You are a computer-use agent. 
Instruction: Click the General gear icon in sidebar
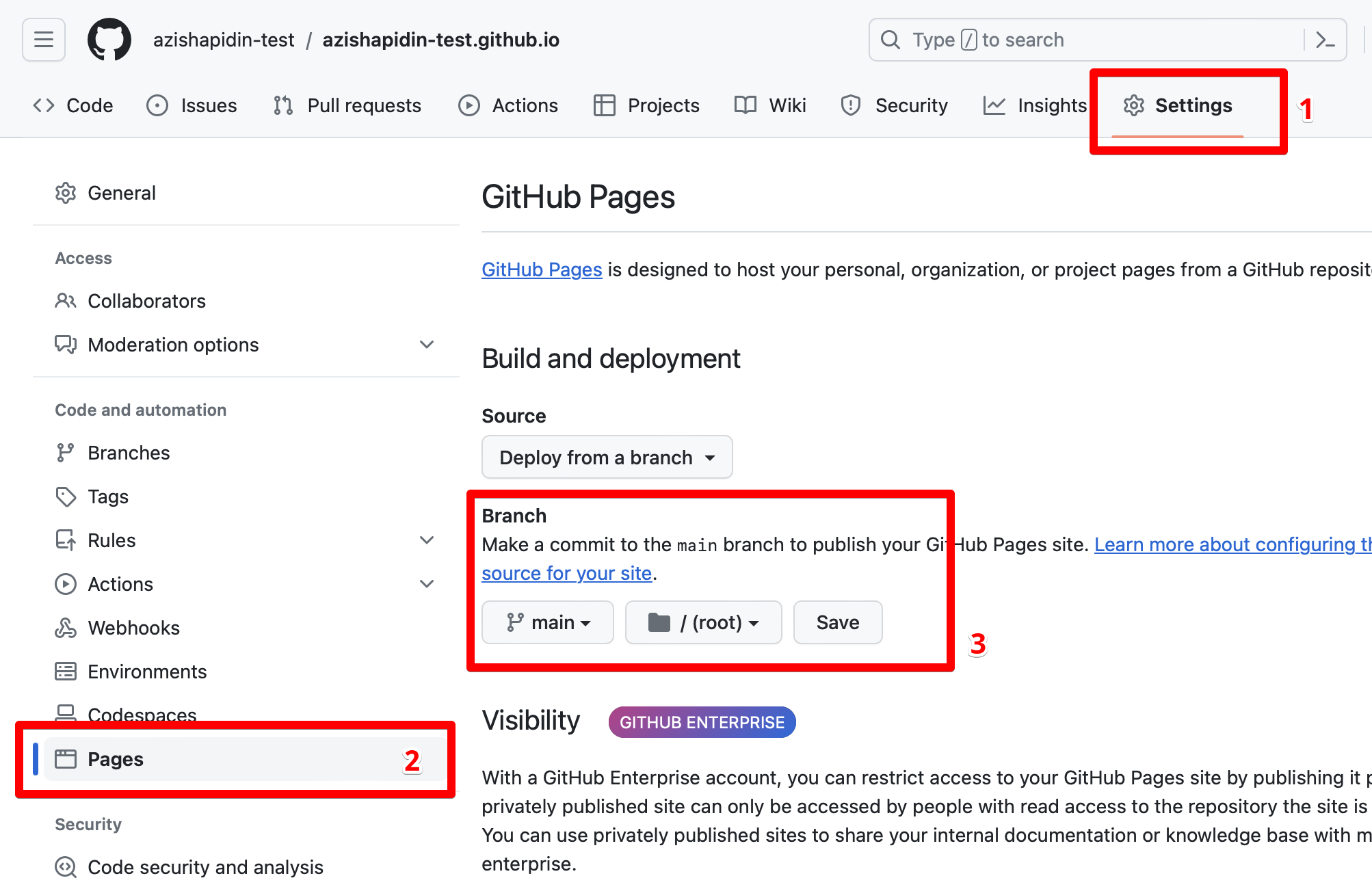point(66,193)
